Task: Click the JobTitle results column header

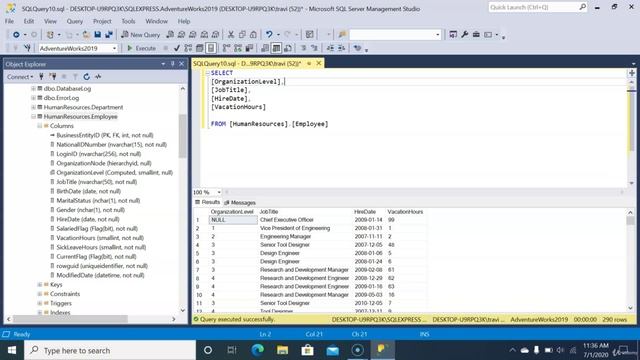Action: [x=269, y=212]
